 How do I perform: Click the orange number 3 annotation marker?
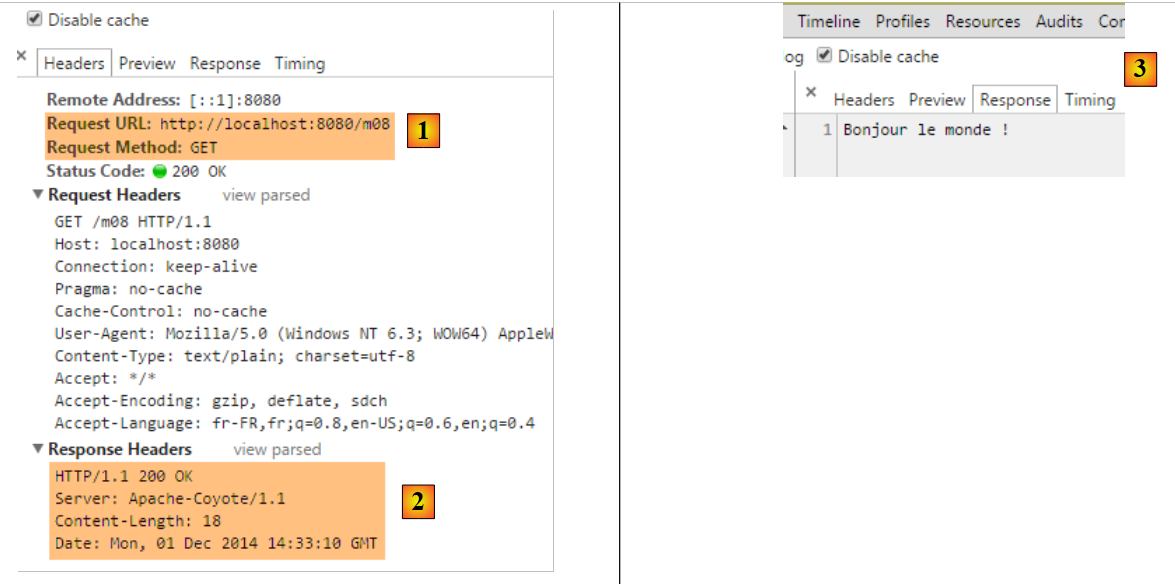pyautogui.click(x=1139, y=69)
